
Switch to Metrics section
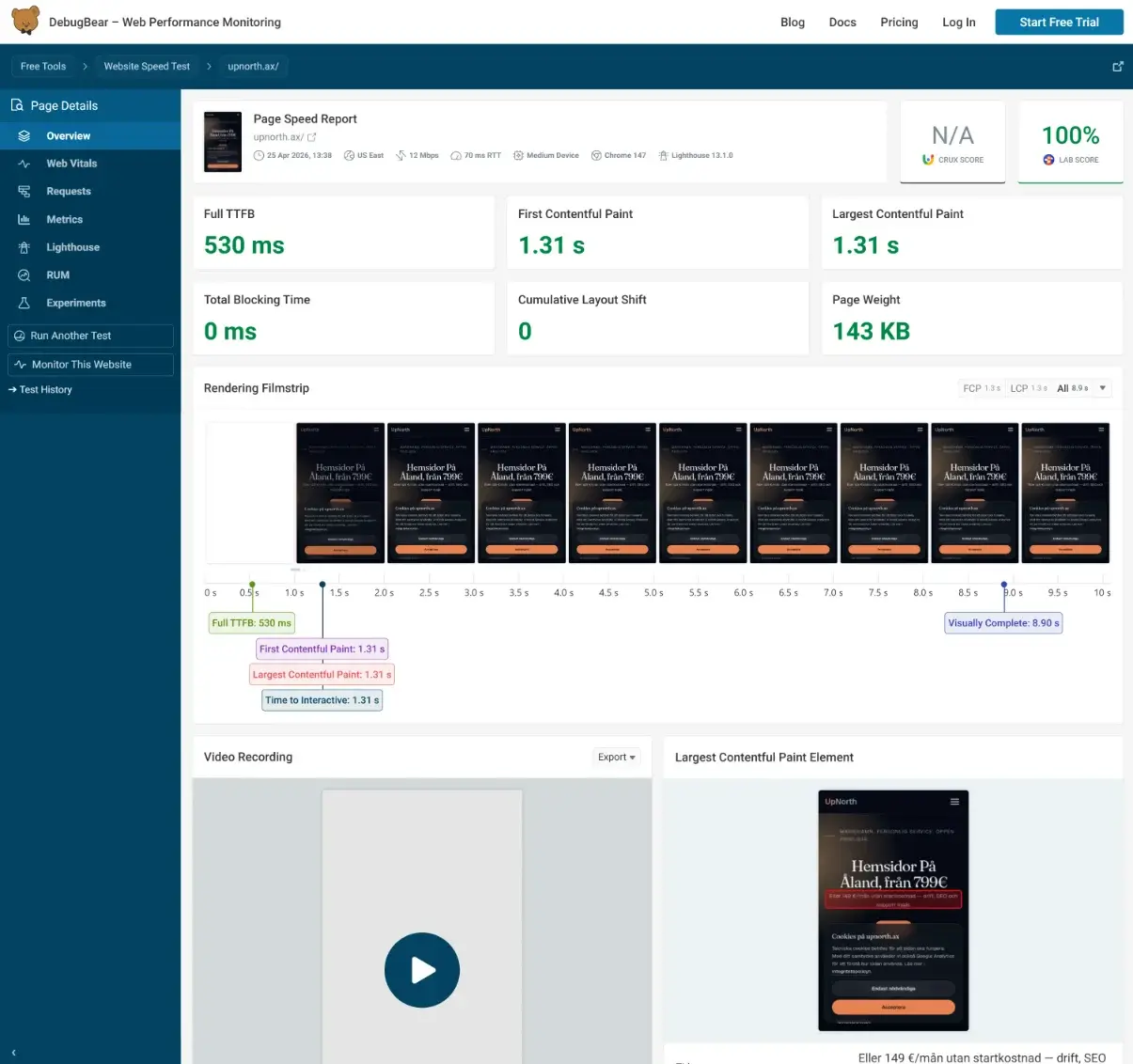point(90,219)
